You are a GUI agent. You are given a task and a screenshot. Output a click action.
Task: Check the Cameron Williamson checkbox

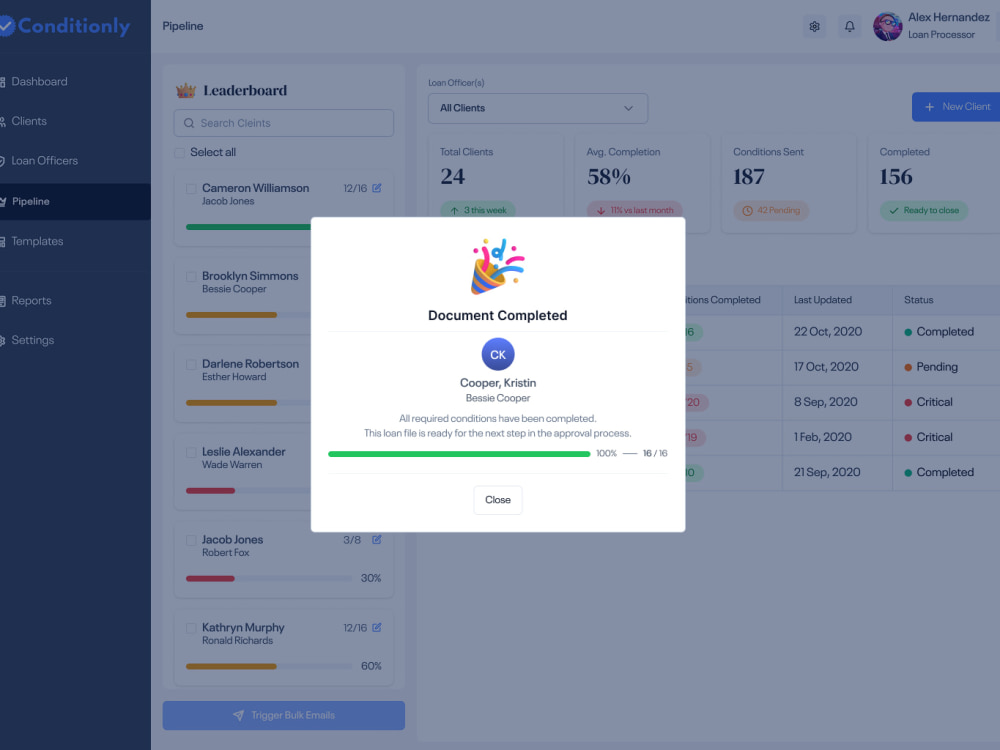191,189
